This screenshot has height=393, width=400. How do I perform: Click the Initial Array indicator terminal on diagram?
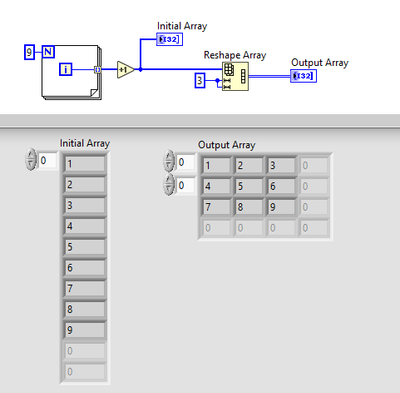tap(170, 39)
